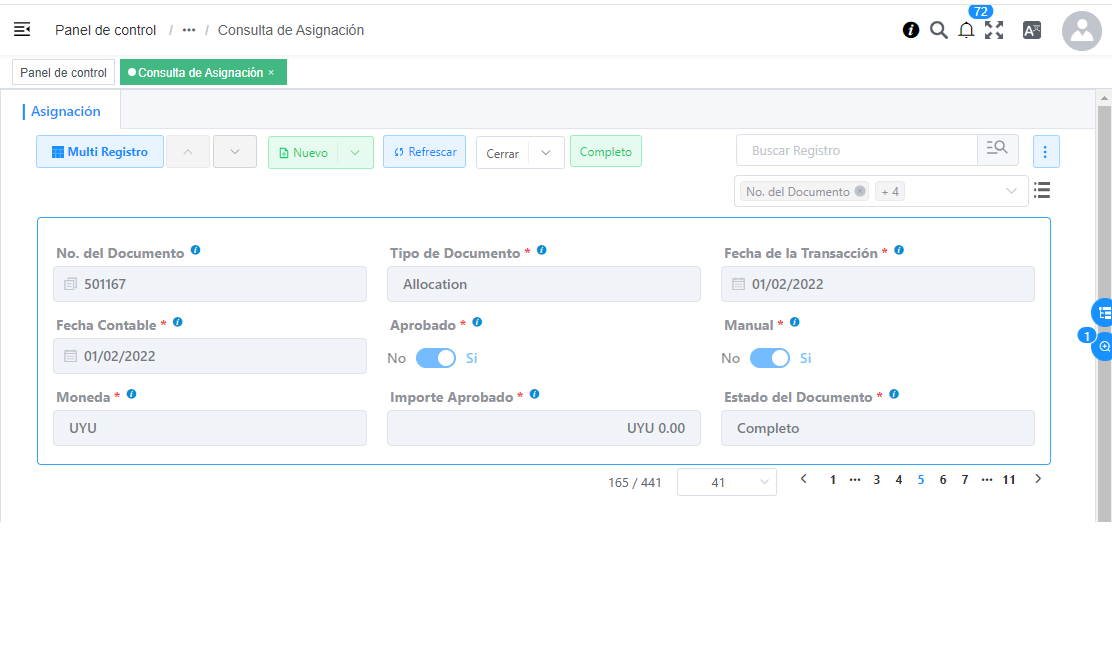The height and width of the screenshot is (648, 1112).
Task: Toggle fullscreen mode icon
Action: 994,30
